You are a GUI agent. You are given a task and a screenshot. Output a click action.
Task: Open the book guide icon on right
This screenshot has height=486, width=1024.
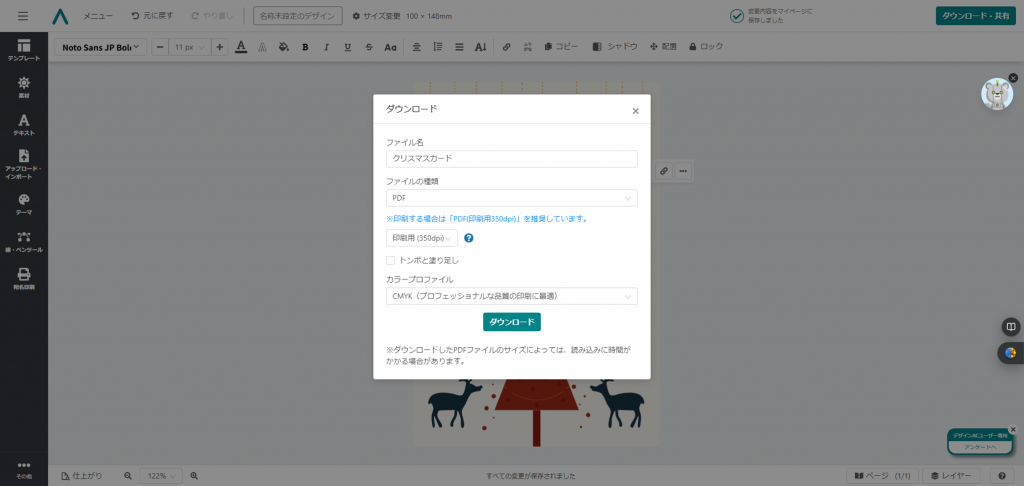point(1010,326)
